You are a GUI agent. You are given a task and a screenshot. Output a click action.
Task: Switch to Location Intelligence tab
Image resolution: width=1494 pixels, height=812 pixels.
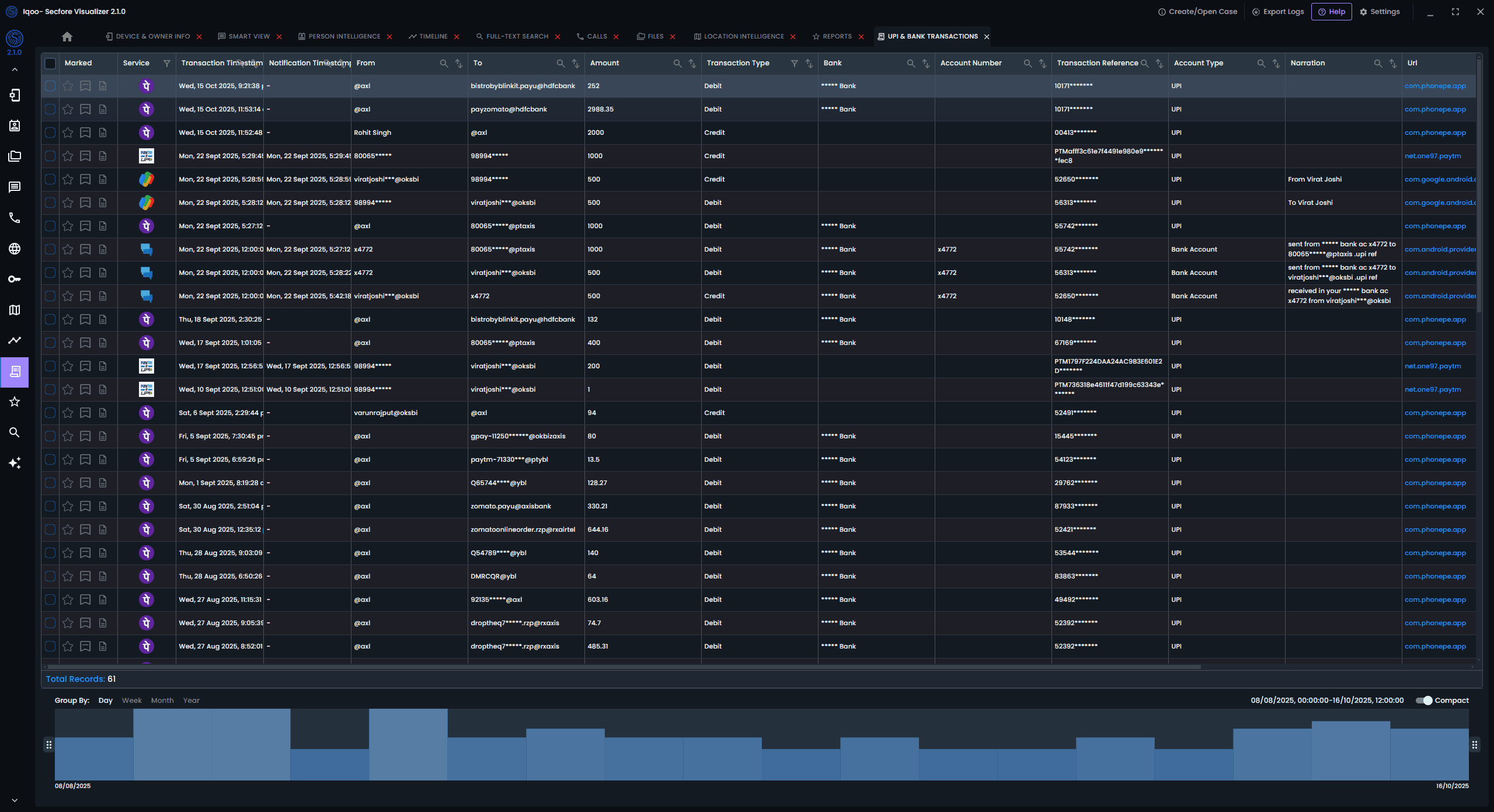coord(743,36)
